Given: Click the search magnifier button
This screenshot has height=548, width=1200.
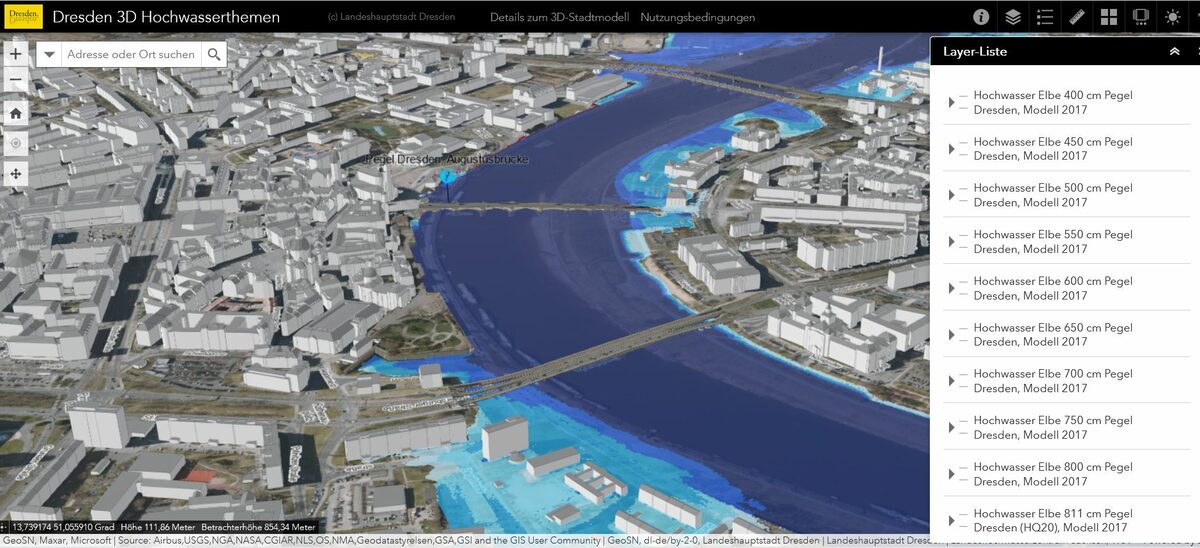Looking at the screenshot, I should click(214, 54).
